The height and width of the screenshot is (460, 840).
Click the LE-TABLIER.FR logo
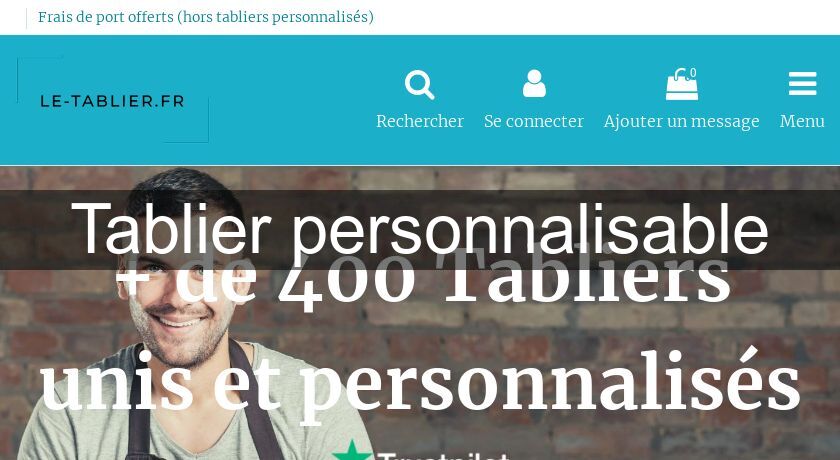[x=112, y=101]
